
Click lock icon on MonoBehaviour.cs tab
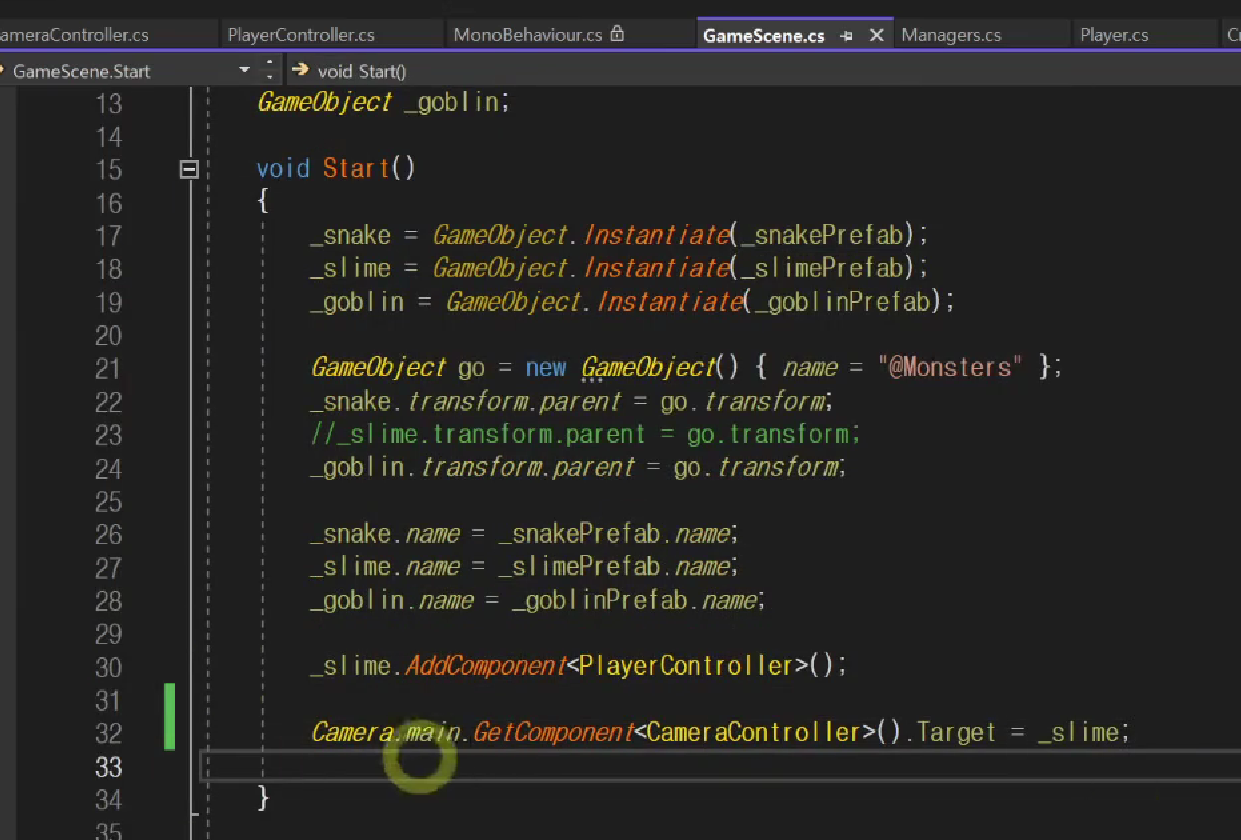click(617, 34)
